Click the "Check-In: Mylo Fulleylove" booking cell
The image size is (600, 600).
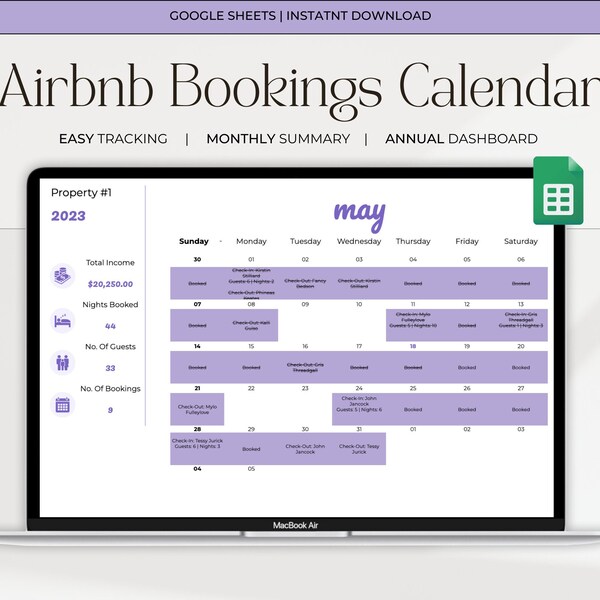(413, 325)
